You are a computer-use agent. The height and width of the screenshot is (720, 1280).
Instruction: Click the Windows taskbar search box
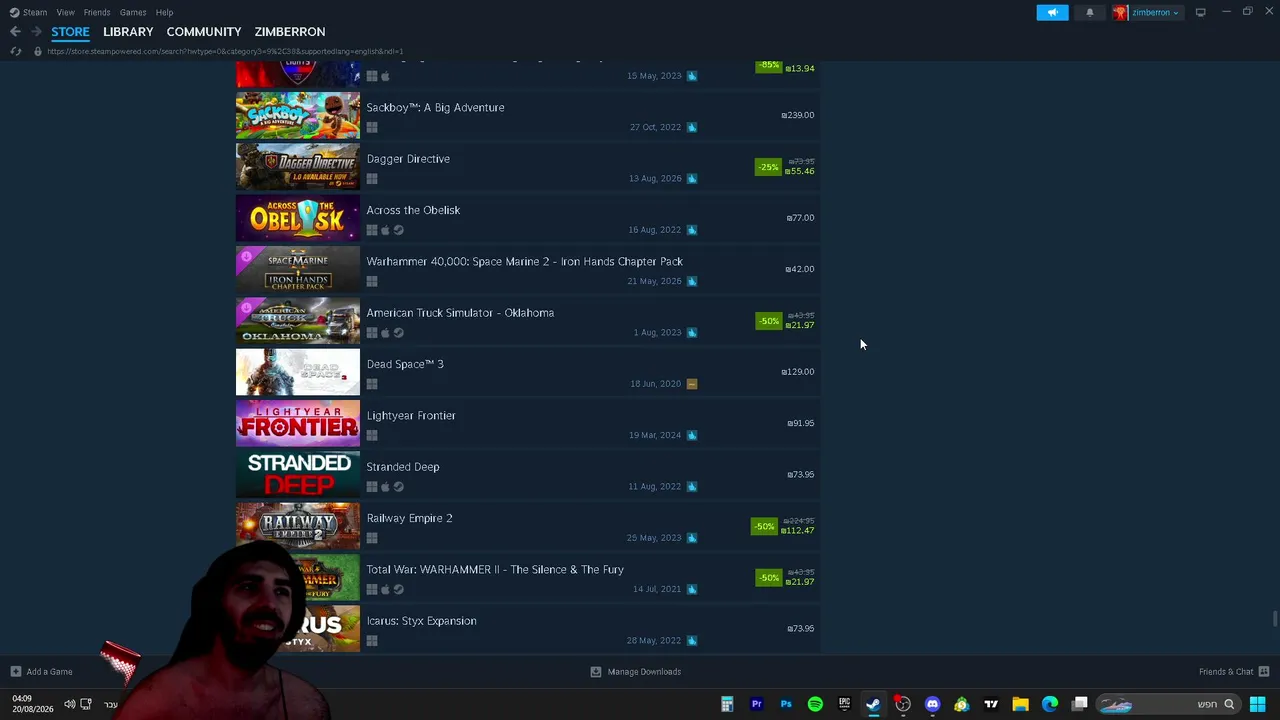(x=1169, y=704)
